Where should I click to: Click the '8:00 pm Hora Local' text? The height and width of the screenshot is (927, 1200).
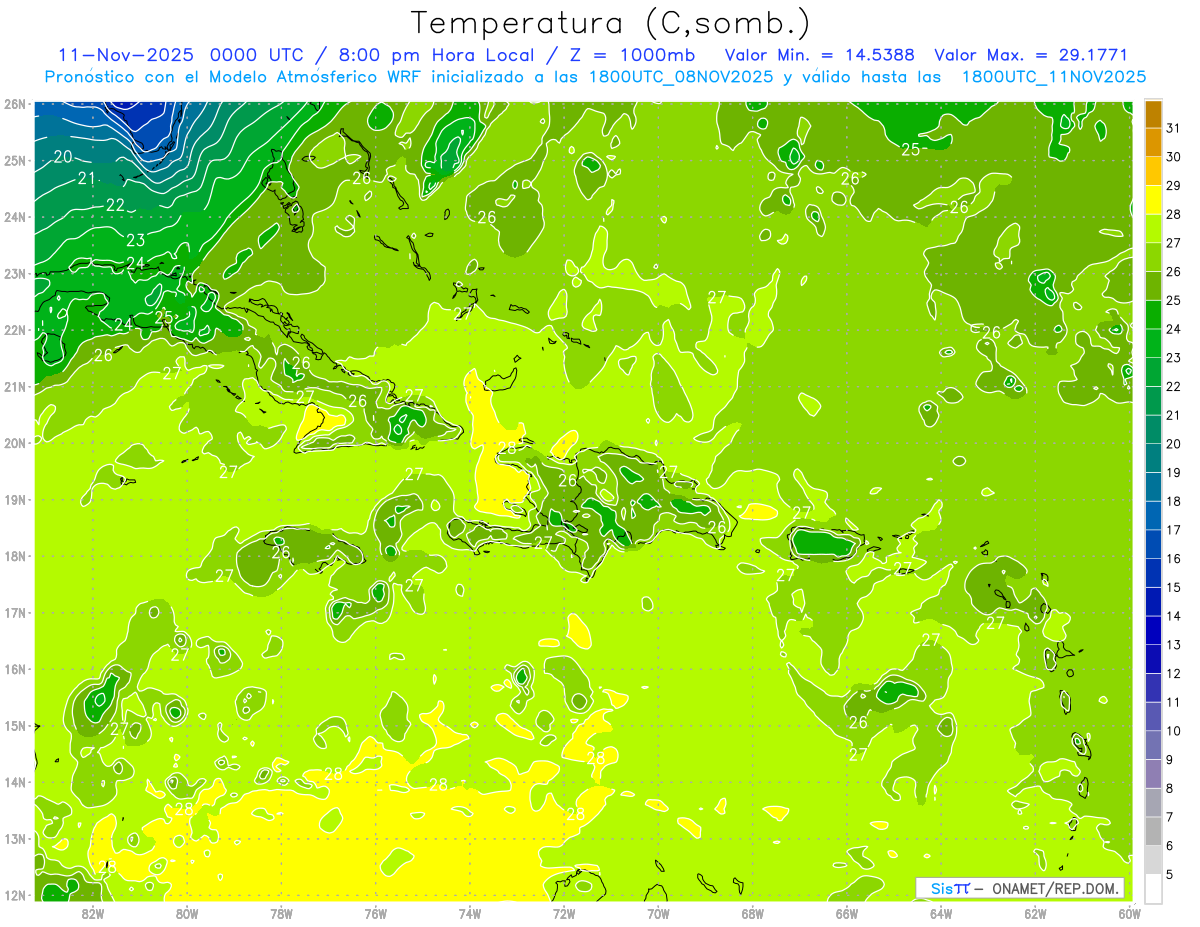pos(435,55)
